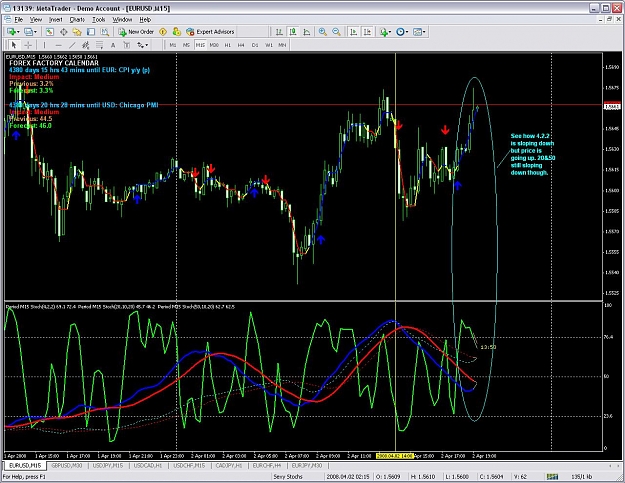The image size is (625, 483).
Task: Select the arrow cursor tool
Action: point(14,45)
